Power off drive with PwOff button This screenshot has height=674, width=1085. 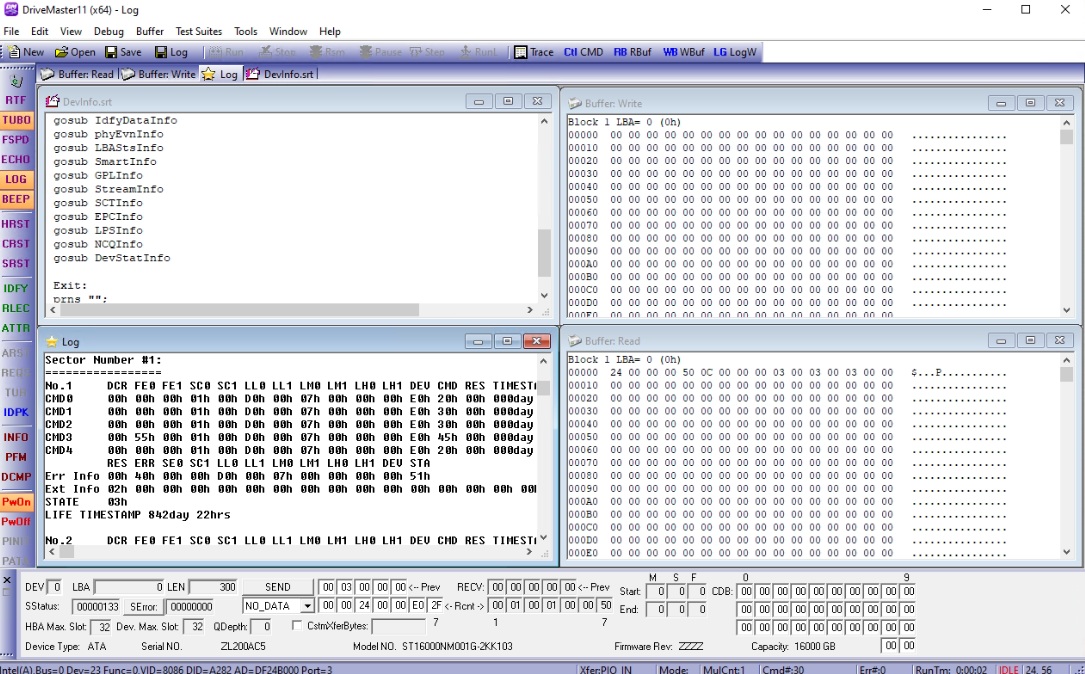(x=16, y=521)
